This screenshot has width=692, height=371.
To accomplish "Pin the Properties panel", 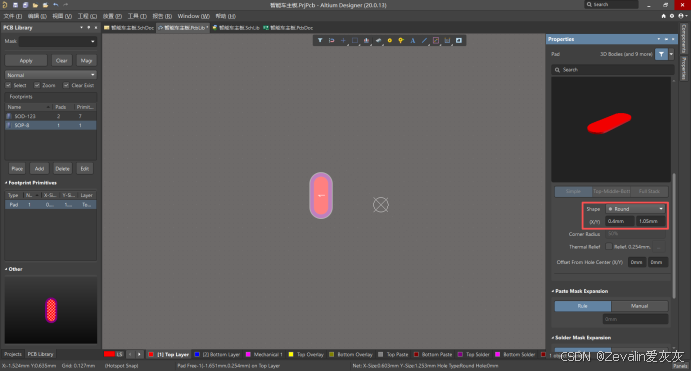I will [666, 39].
